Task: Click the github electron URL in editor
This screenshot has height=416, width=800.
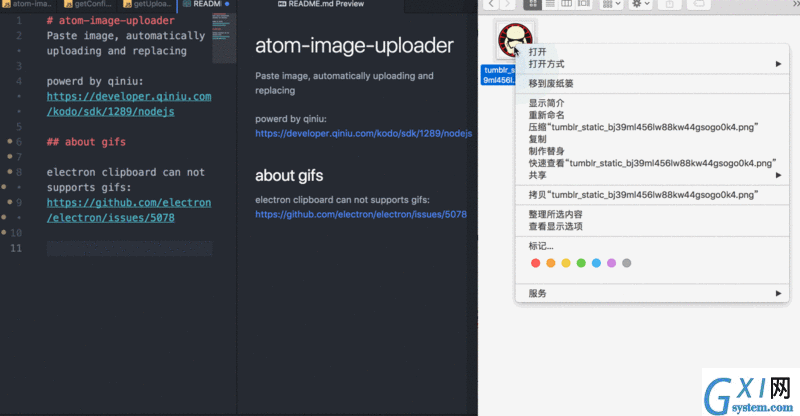Action: tap(129, 210)
